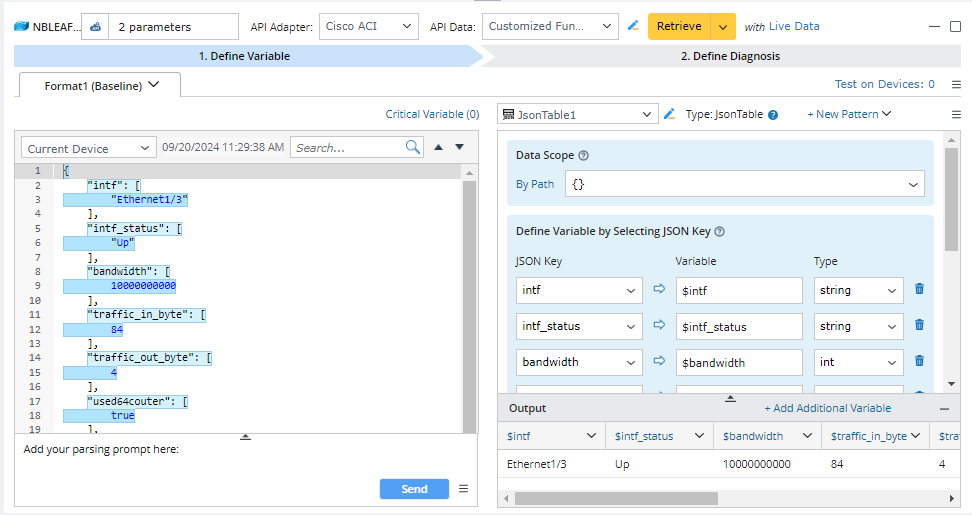
Task: Click the search magnifier icon
Action: tap(413, 148)
